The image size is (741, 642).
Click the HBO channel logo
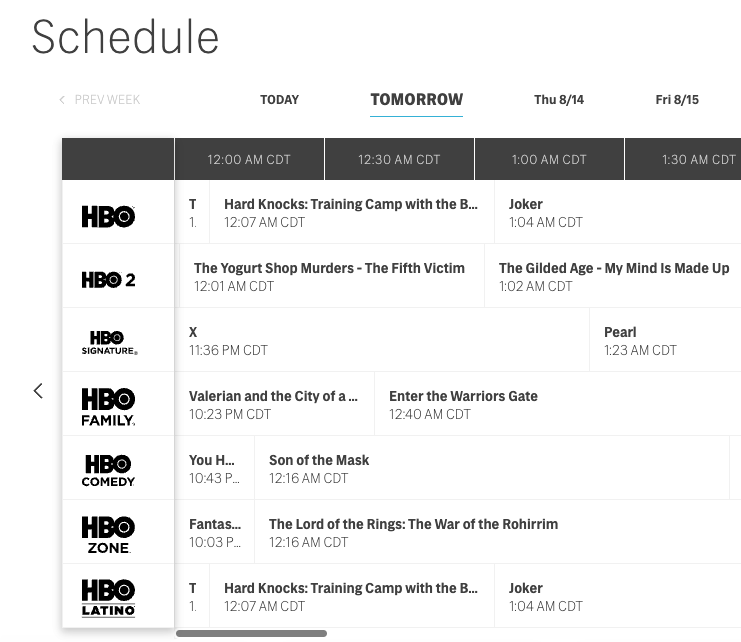108,216
